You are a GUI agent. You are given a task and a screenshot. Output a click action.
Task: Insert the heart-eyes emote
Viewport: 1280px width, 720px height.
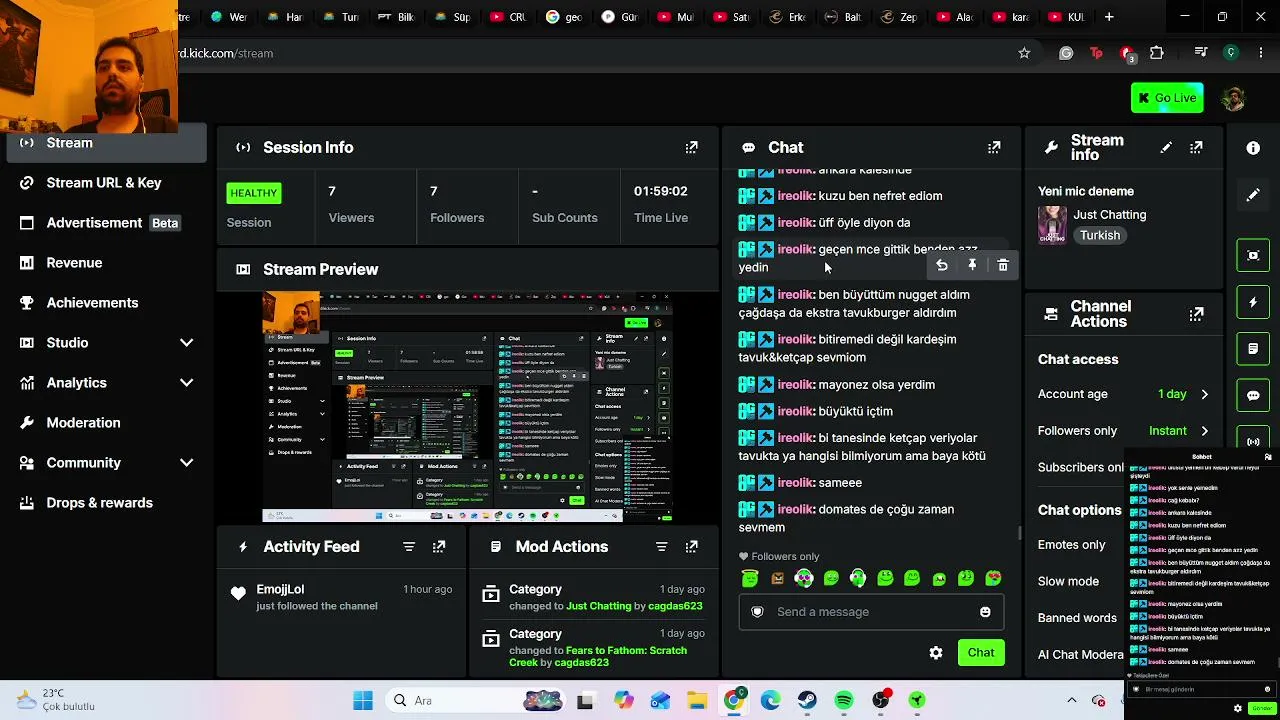click(993, 578)
